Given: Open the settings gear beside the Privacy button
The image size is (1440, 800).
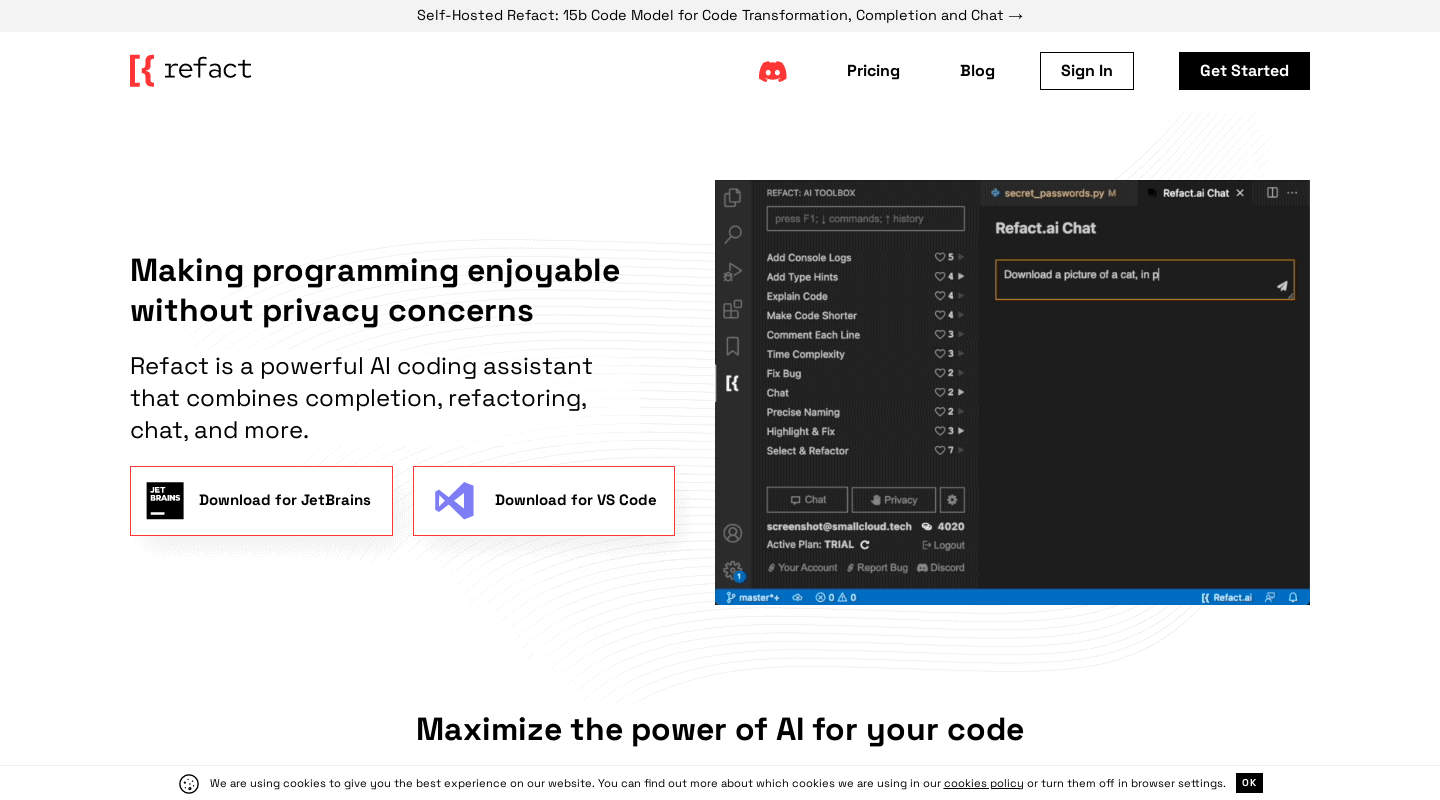Looking at the screenshot, I should pyautogui.click(x=952, y=500).
